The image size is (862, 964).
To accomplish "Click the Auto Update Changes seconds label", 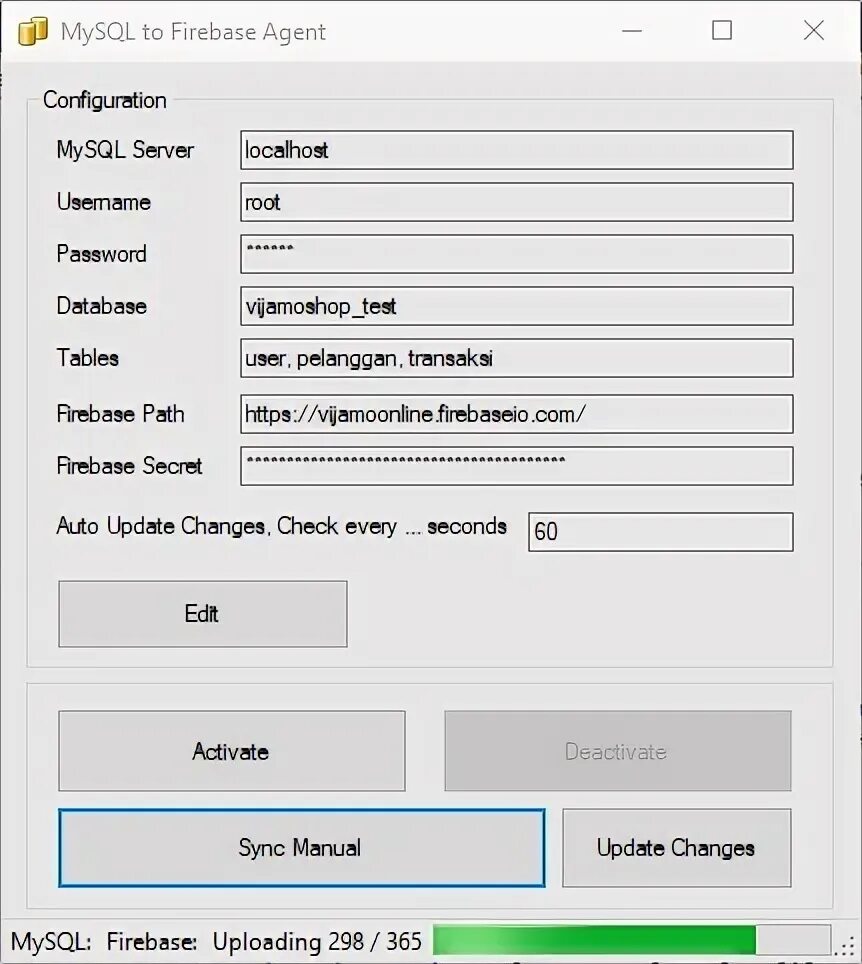I will [x=282, y=526].
